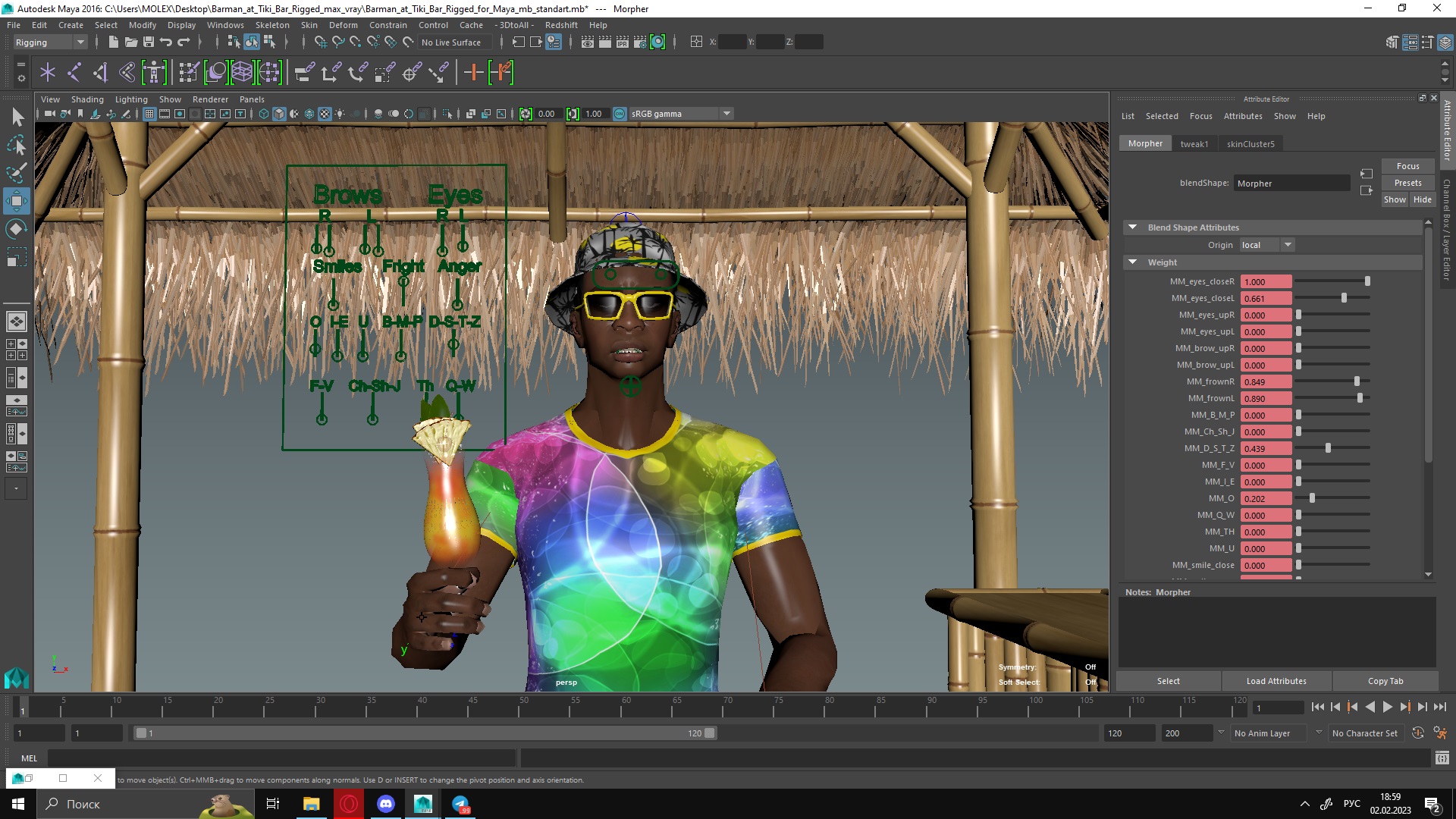Click the Select button at the panel bottom
The width and height of the screenshot is (1456, 819).
[1168, 681]
